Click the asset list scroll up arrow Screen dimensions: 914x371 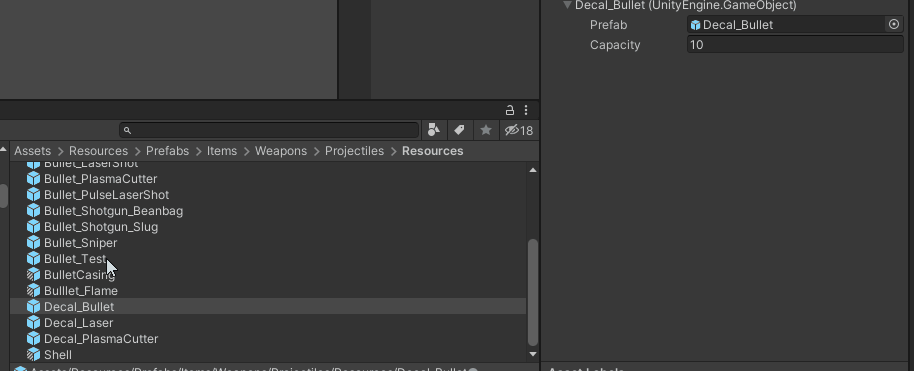pos(533,170)
